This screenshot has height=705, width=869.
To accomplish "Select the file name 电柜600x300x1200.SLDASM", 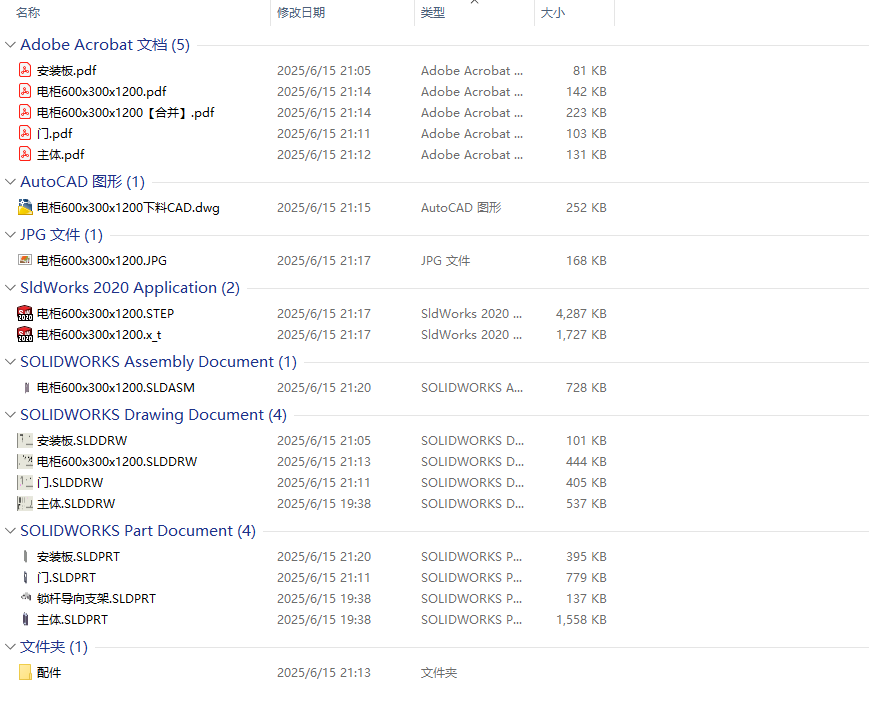I will tap(115, 387).
